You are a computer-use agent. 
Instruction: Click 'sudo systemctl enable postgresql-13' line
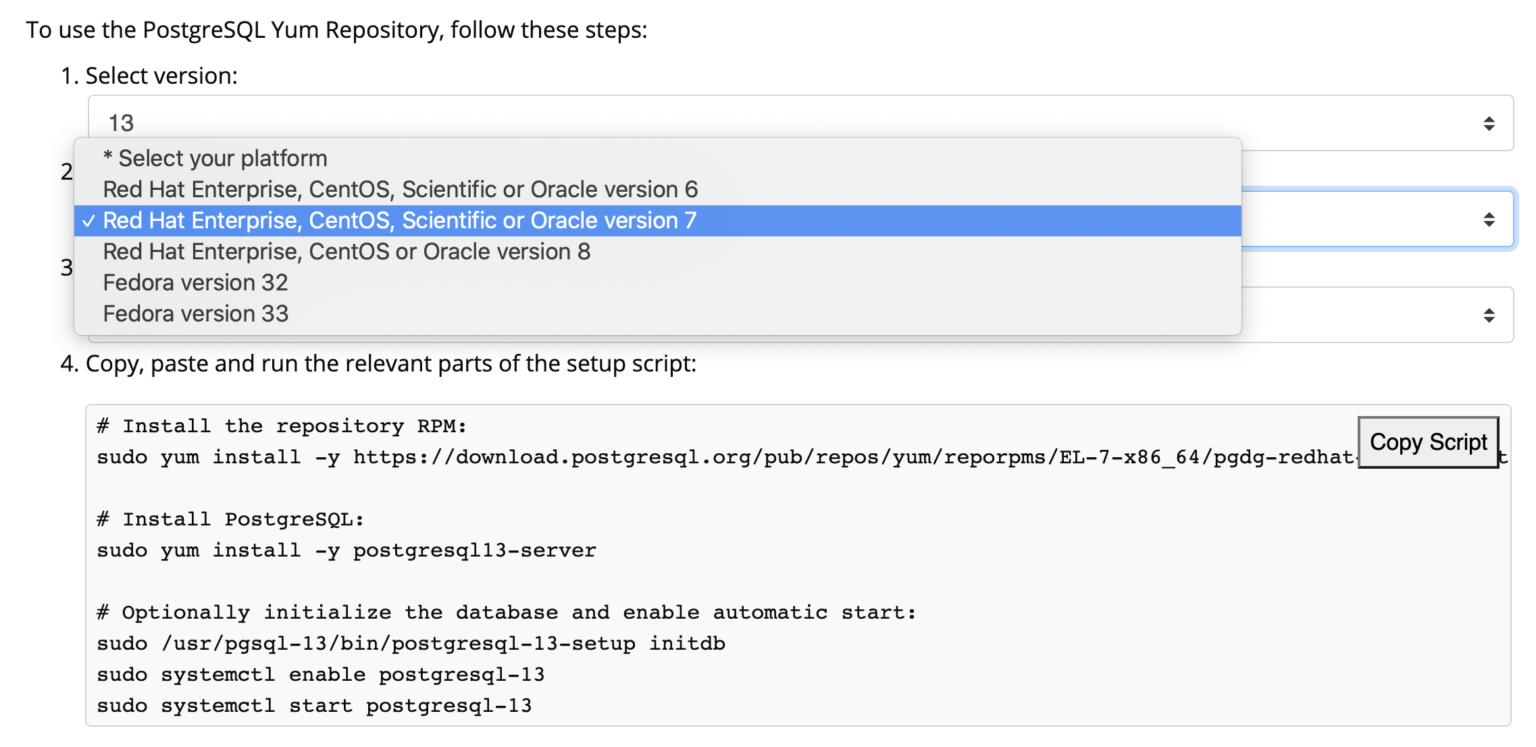(x=321, y=674)
